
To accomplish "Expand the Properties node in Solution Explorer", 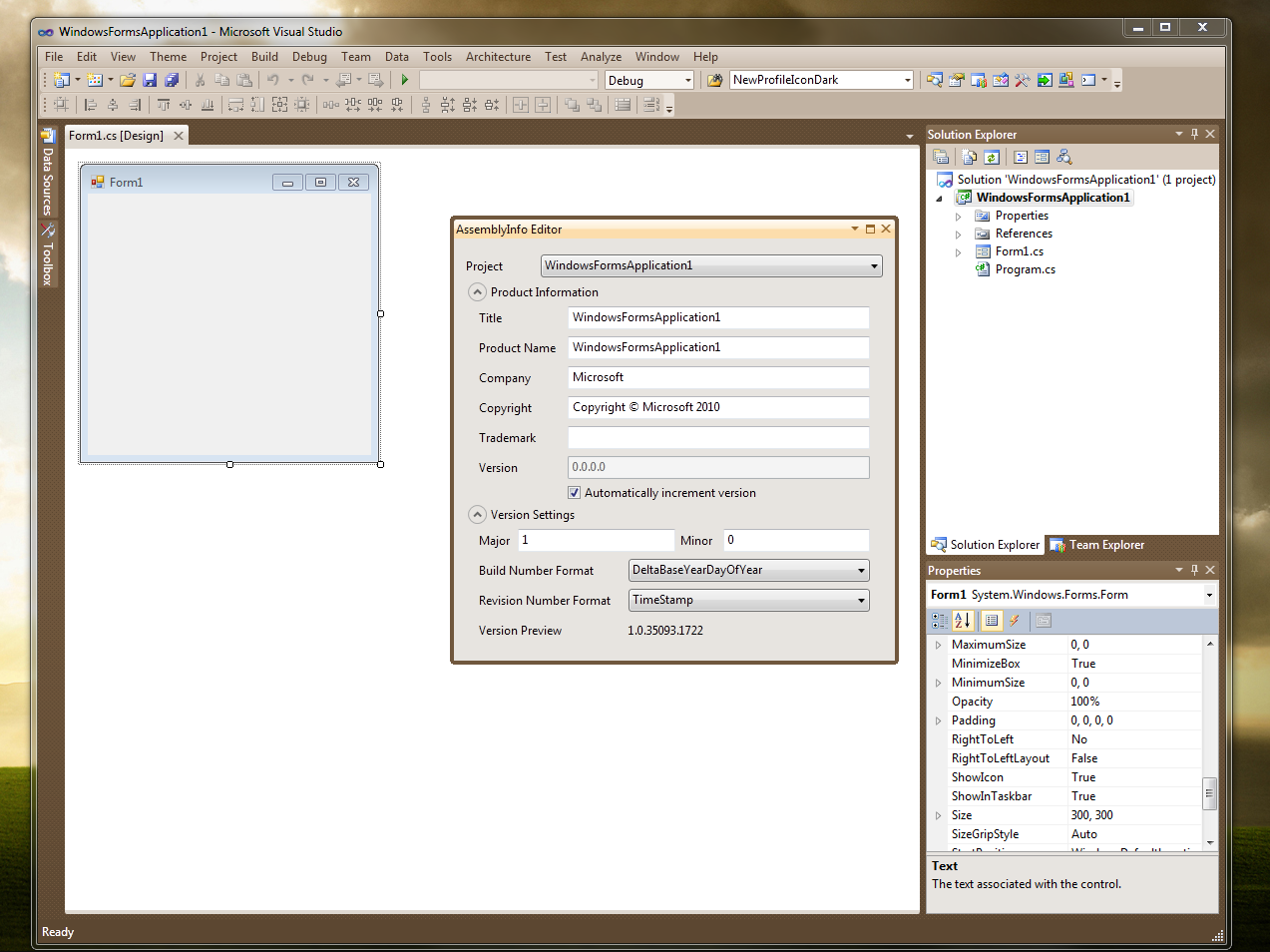I will coord(959,217).
